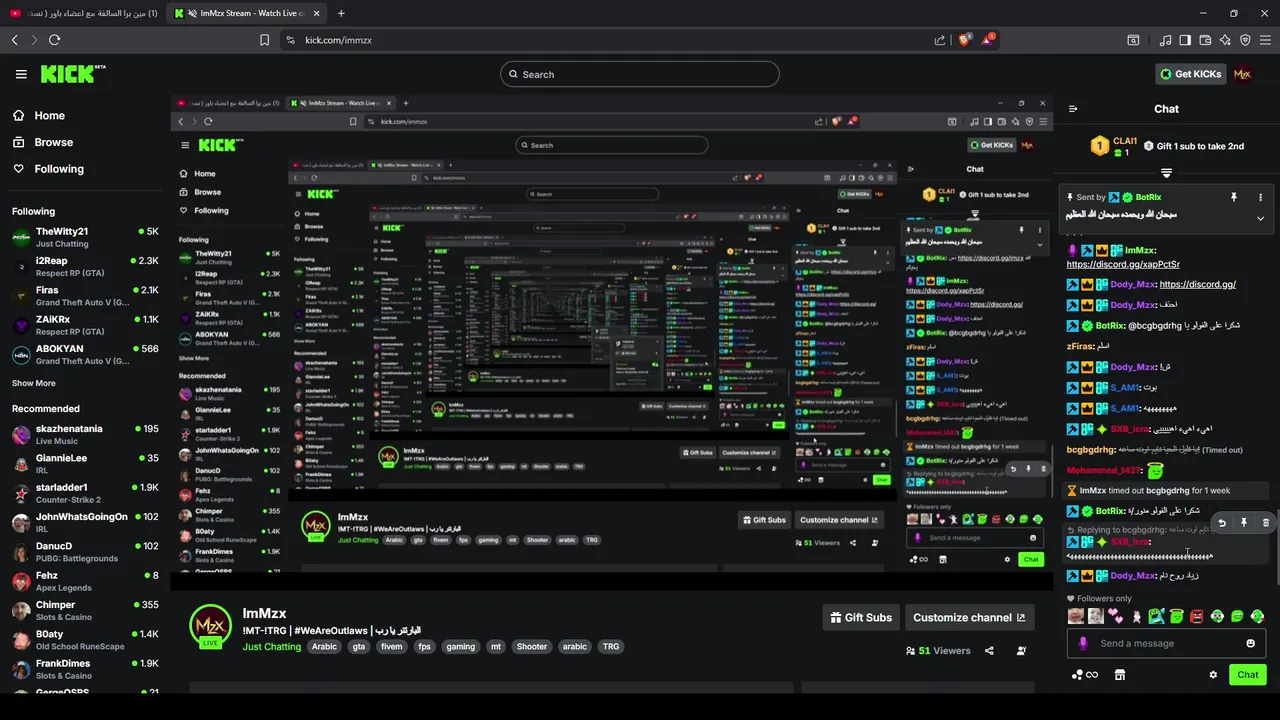Open the browser main menu
This screenshot has height=720, width=1280.
click(x=1265, y=40)
